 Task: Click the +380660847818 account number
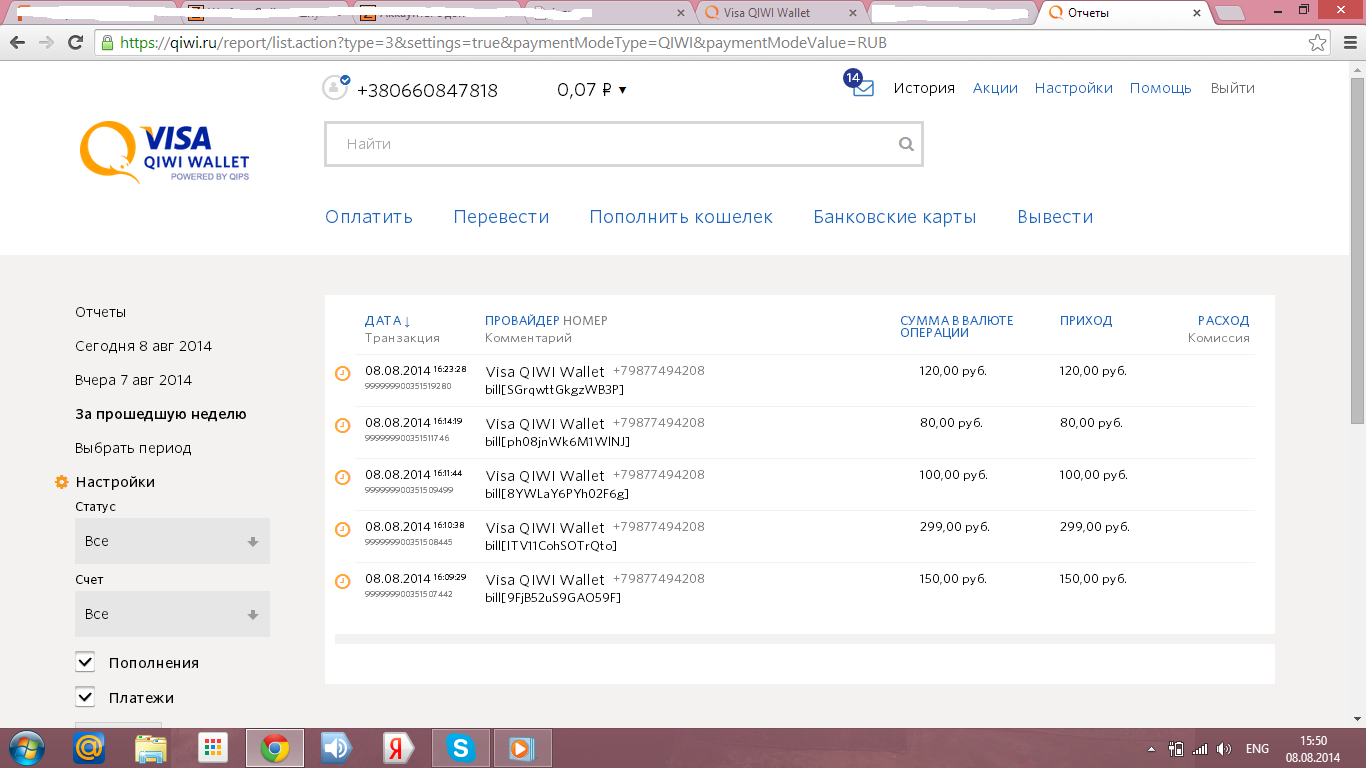point(427,90)
